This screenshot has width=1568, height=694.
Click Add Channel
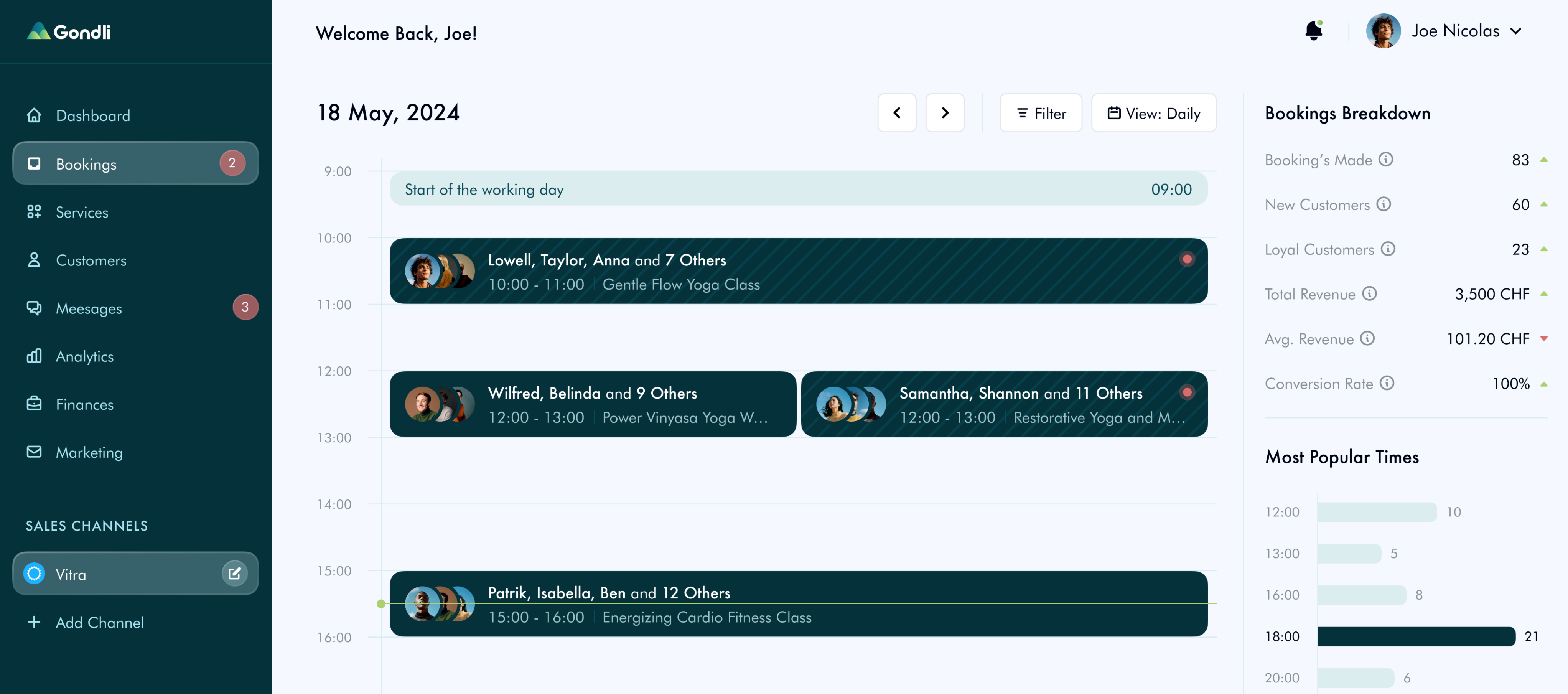(99, 623)
